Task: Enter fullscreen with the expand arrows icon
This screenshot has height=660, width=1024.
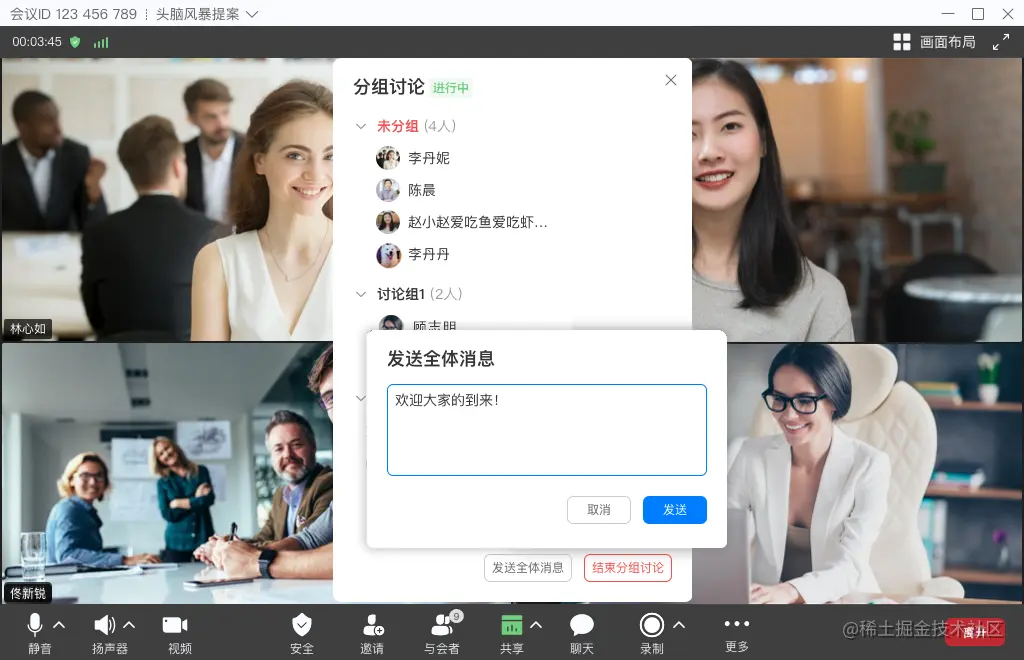Action: click(x=1000, y=42)
